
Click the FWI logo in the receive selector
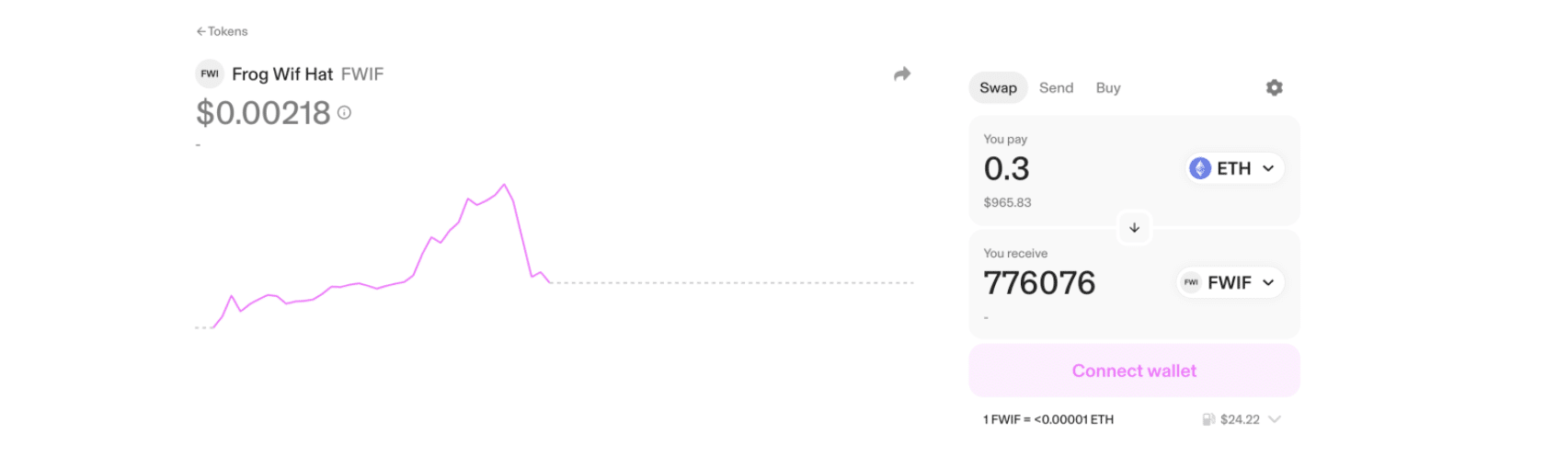coord(1191,282)
